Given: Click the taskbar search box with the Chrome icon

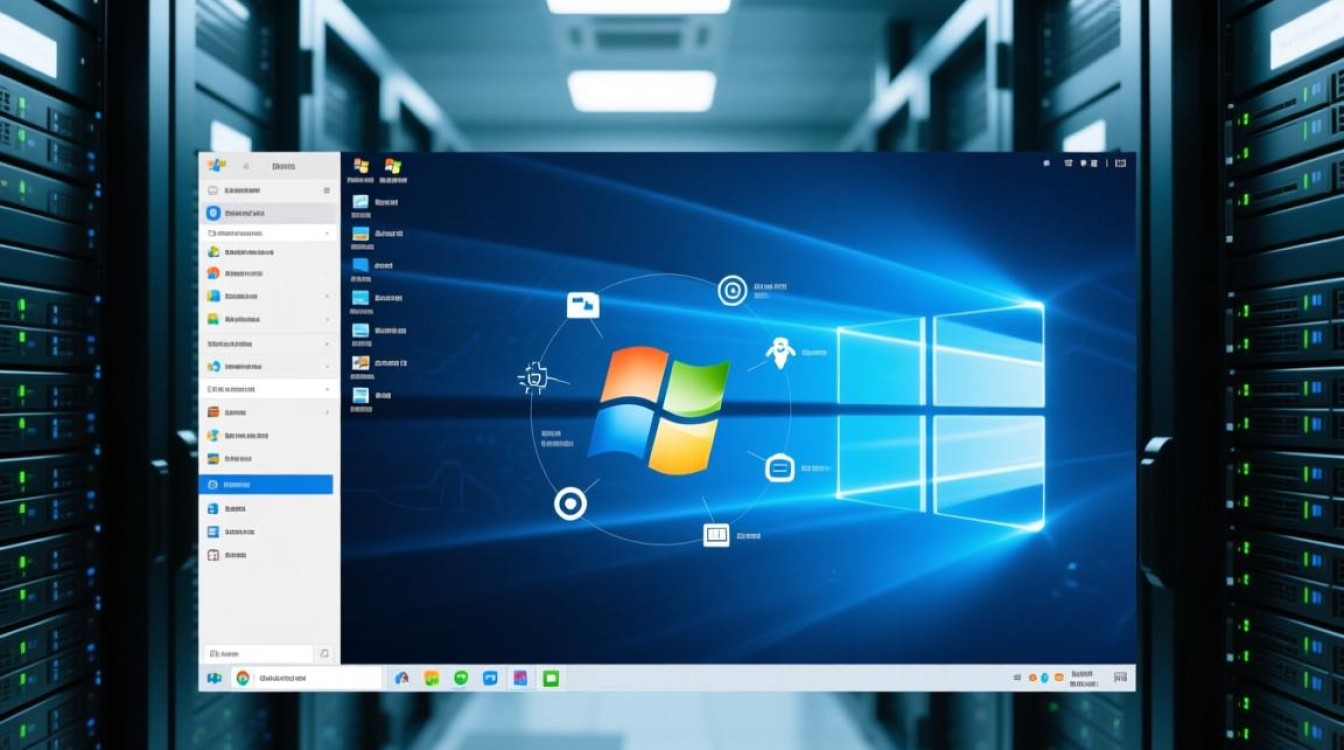Looking at the screenshot, I should (x=306, y=678).
